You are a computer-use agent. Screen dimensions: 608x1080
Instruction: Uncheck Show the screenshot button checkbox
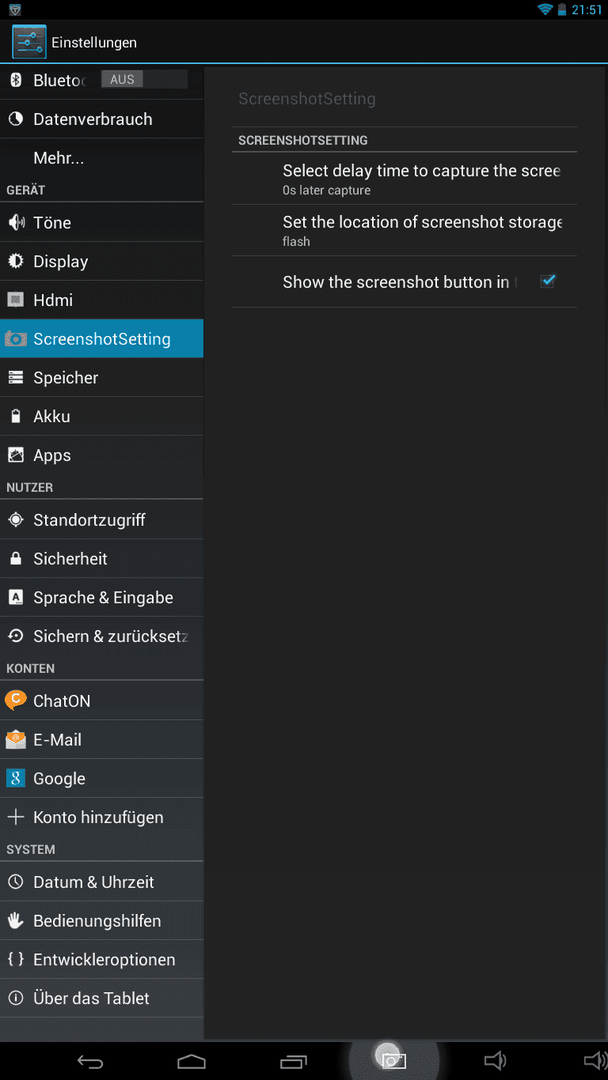coord(547,281)
